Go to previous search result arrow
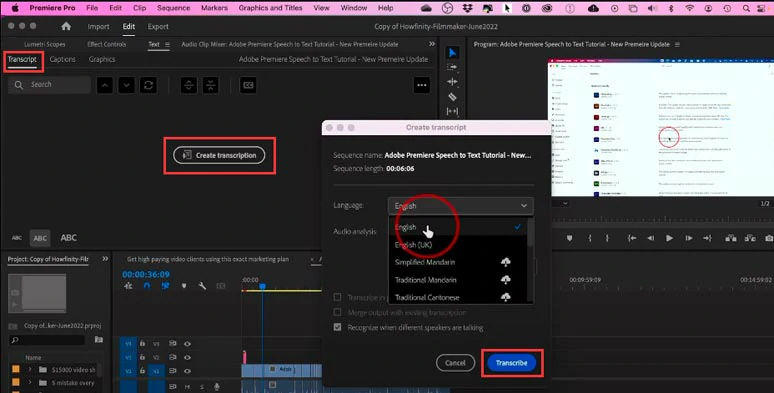The image size is (774, 393). coord(105,85)
